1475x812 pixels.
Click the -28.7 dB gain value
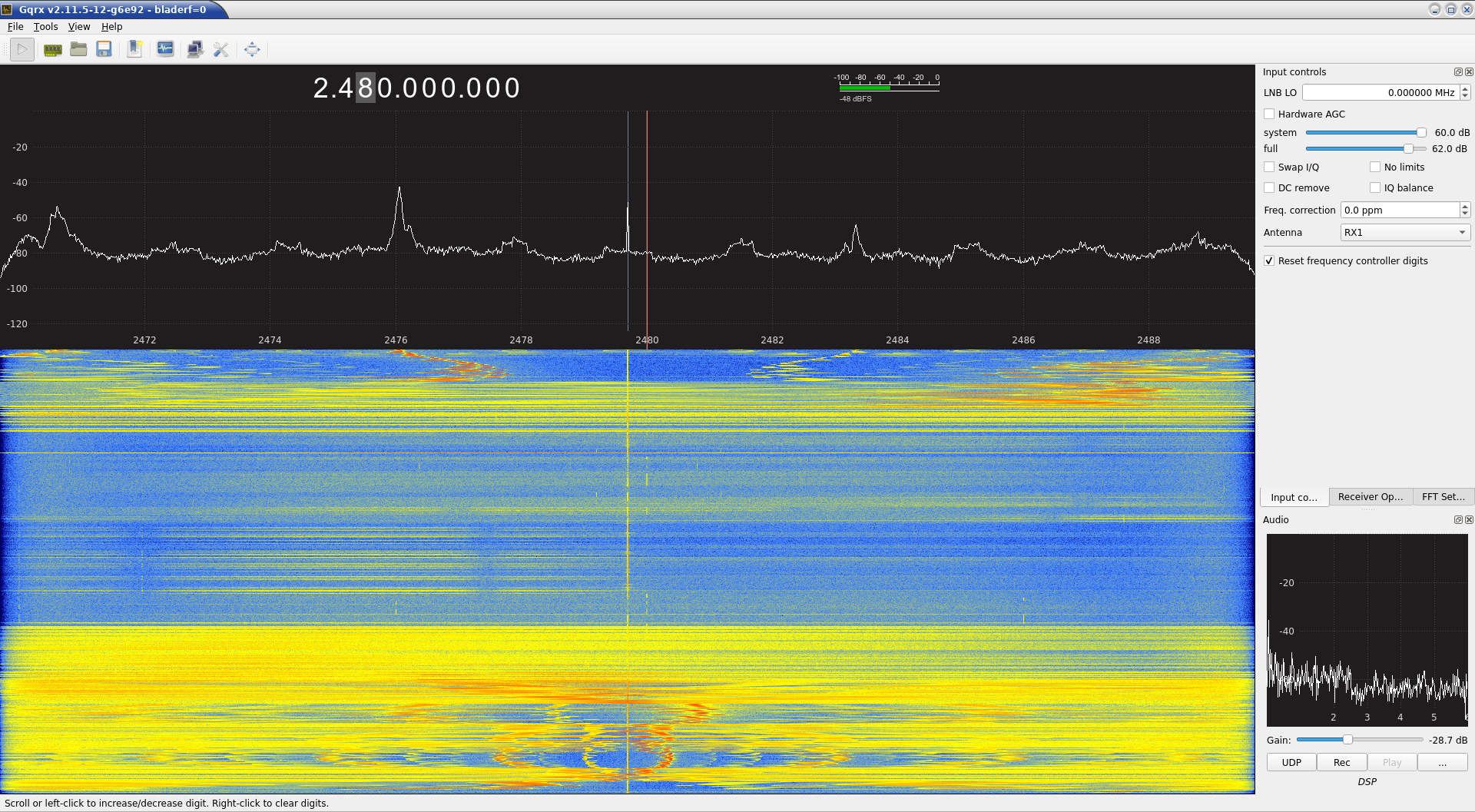point(1448,740)
